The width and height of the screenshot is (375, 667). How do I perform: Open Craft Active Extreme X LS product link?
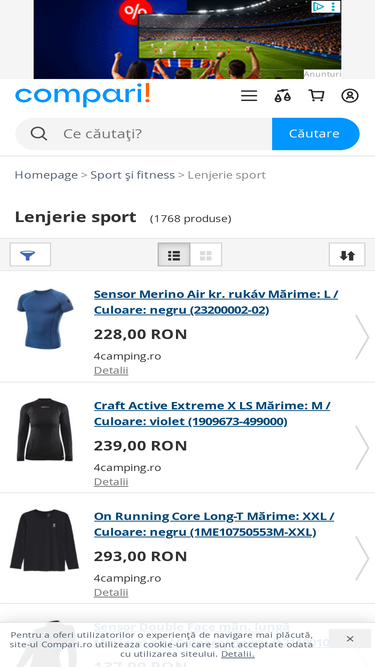(212, 413)
